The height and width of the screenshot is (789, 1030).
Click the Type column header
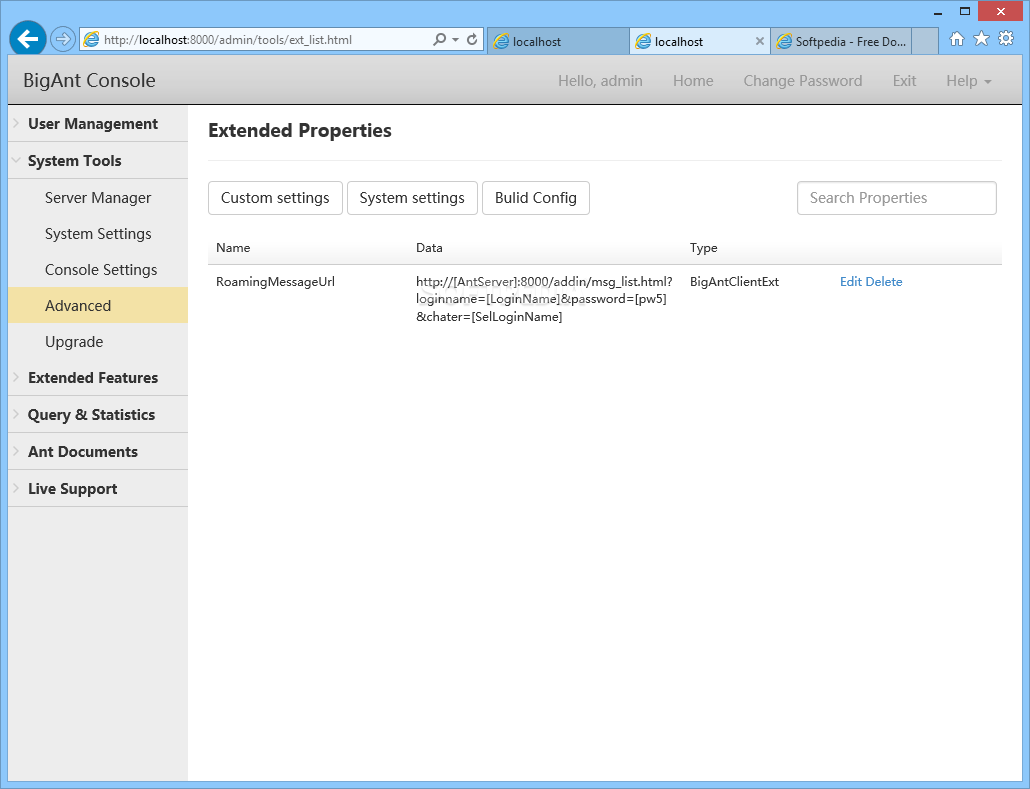click(x=704, y=248)
